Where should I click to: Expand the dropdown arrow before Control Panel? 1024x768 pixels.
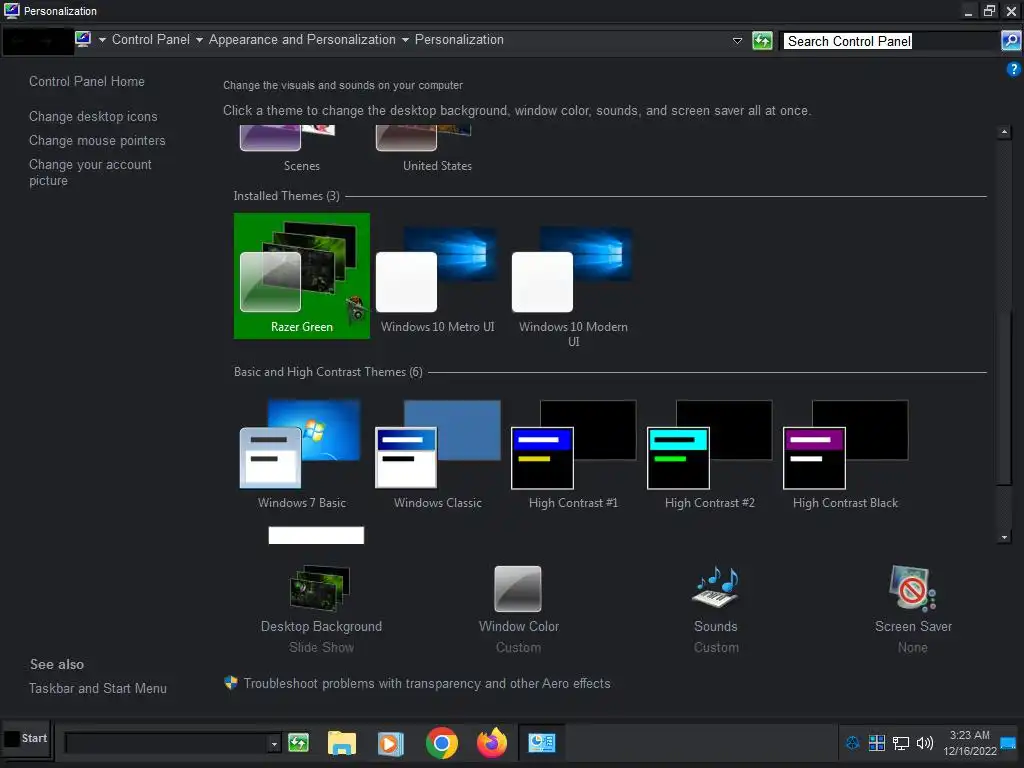(103, 40)
